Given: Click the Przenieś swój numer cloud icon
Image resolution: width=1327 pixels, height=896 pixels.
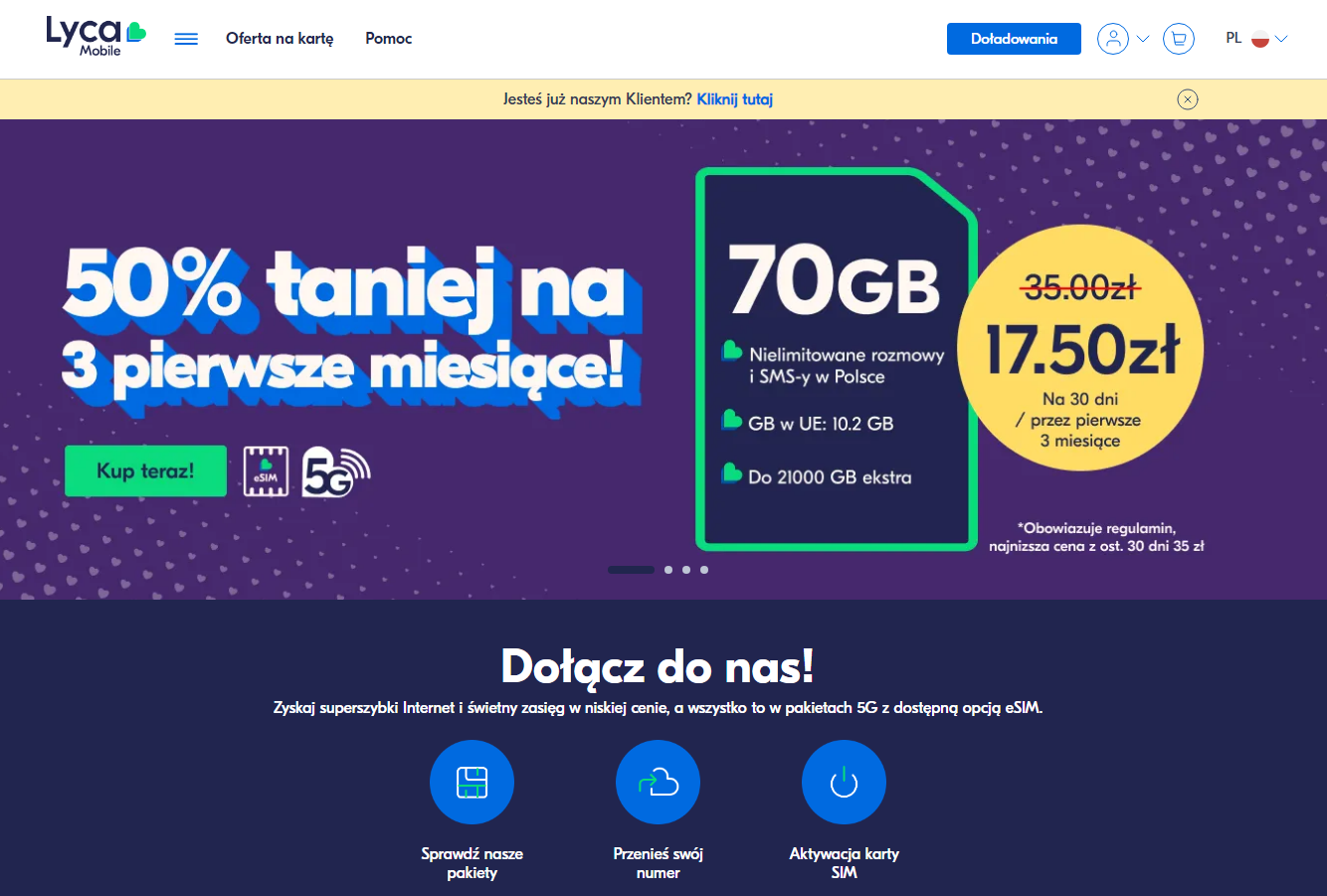Looking at the screenshot, I should point(658,783).
